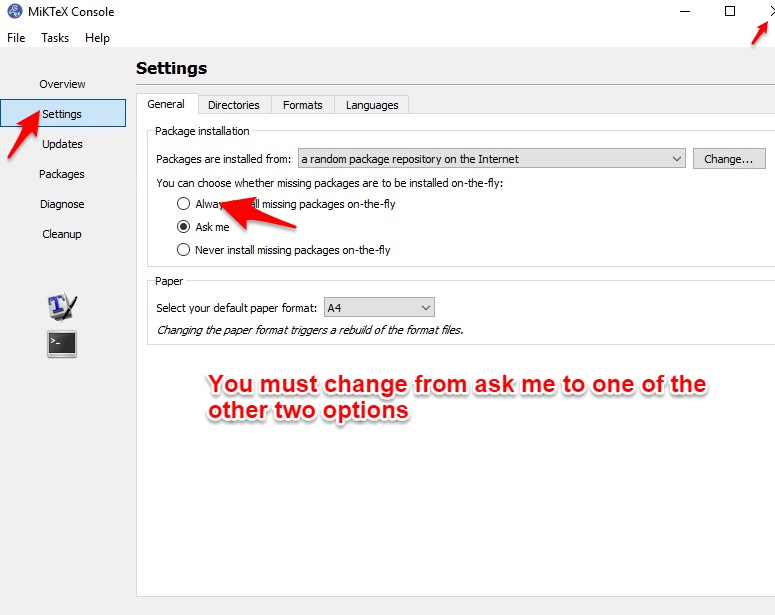The width and height of the screenshot is (775, 615).
Task: Select the Ask me radio button
Action: 183,227
